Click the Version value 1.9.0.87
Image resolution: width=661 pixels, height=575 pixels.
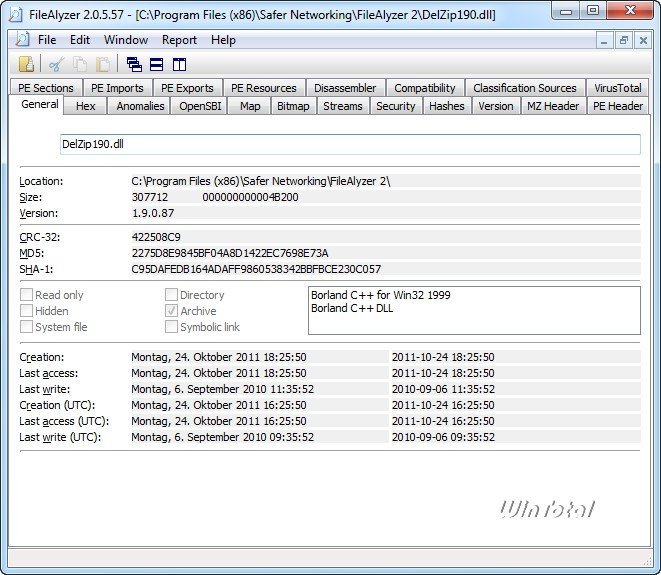pyautogui.click(x=153, y=213)
